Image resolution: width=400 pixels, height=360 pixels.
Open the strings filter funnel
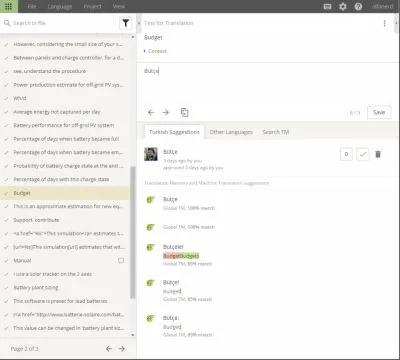(126, 23)
